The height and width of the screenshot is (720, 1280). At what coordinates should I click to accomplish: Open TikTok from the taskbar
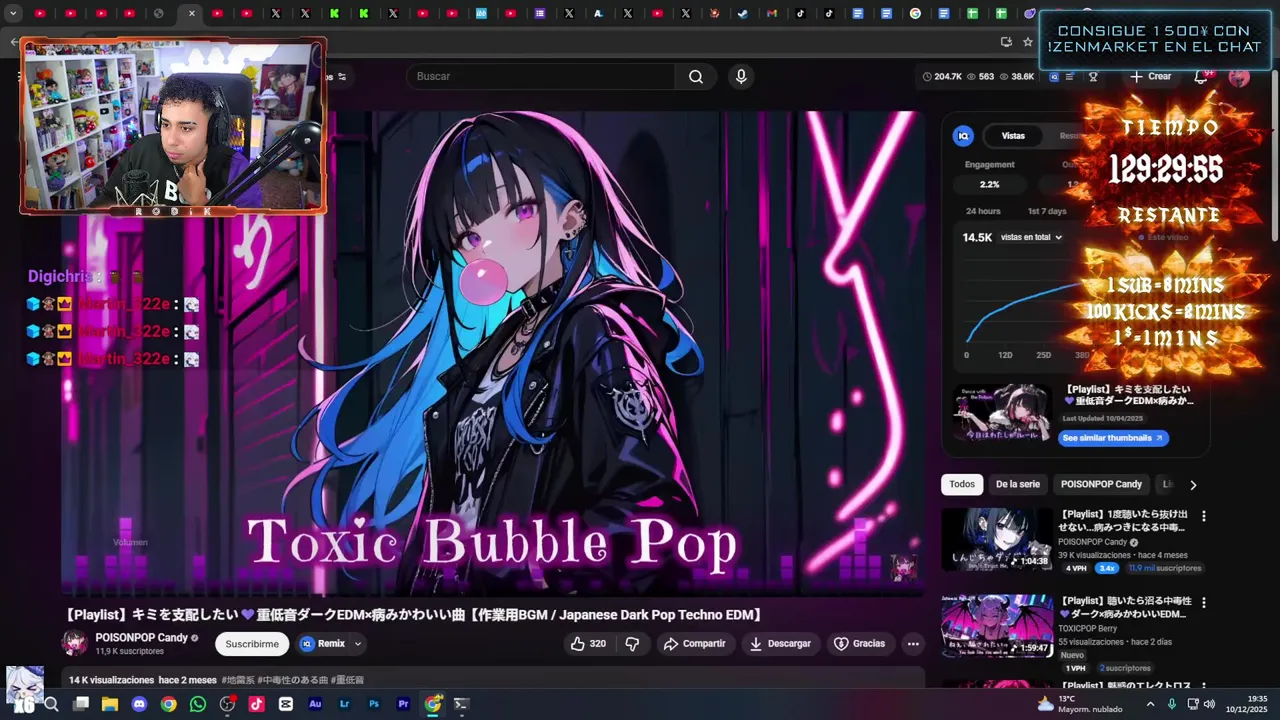[257, 704]
